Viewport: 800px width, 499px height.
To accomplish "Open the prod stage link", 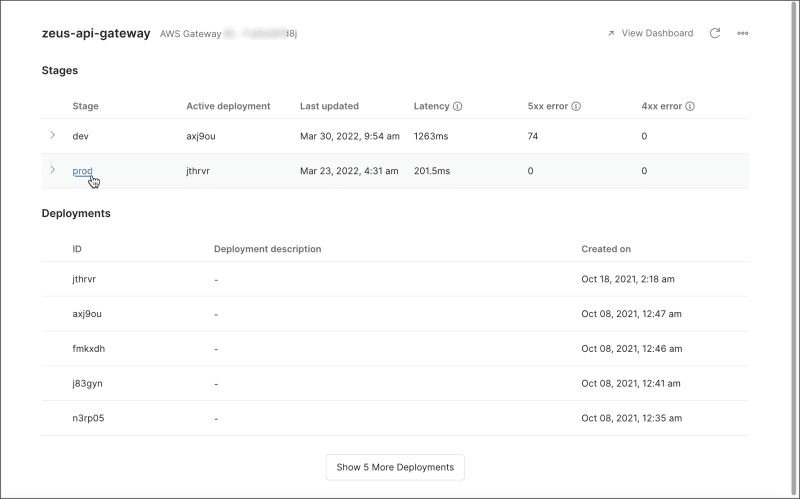I will point(82,171).
